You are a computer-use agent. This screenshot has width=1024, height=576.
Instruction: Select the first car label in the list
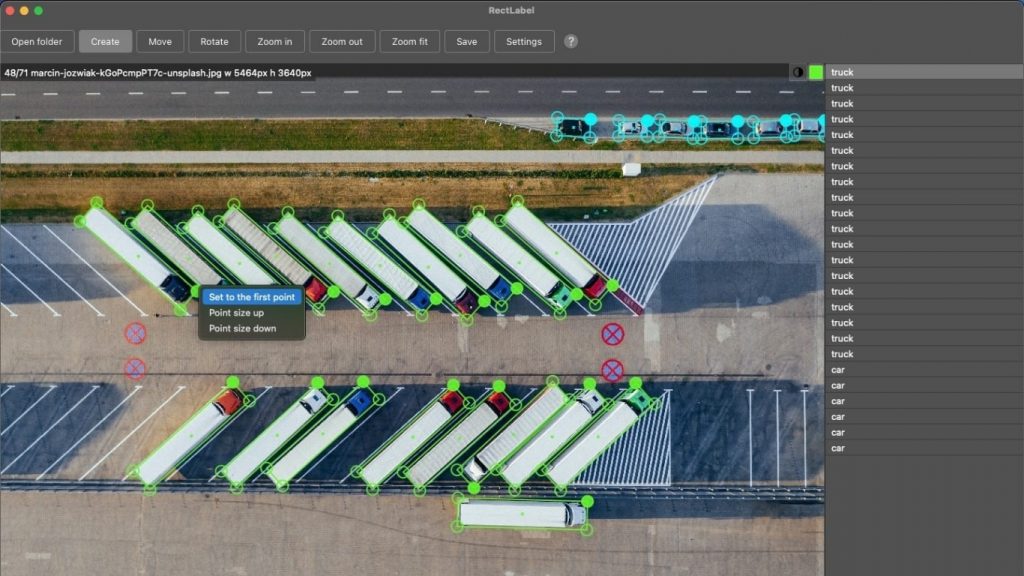click(x=838, y=370)
